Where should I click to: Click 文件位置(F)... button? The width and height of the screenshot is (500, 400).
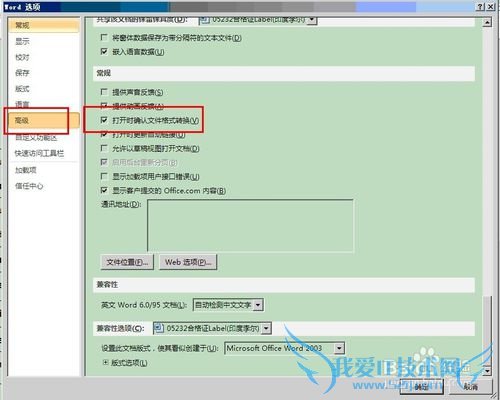click(127, 262)
